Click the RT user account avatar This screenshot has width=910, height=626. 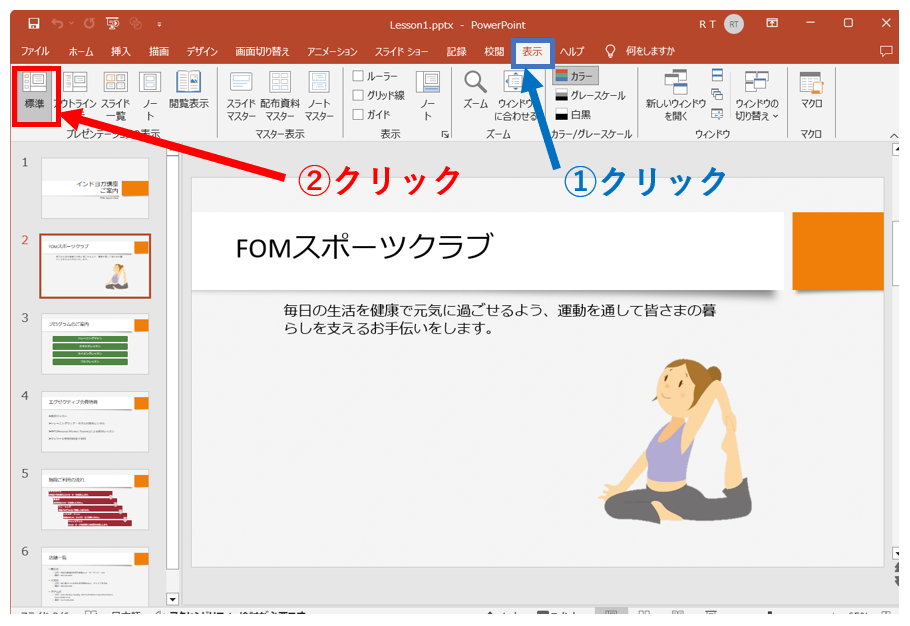click(734, 24)
